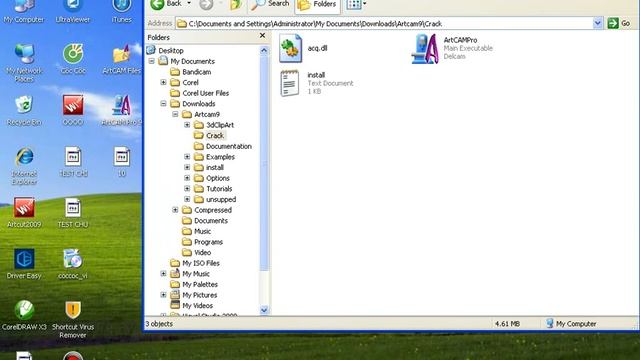Viewport: 640px width, 360px height.
Task: Open My Network Places icon
Action: pyautogui.click(x=24, y=62)
